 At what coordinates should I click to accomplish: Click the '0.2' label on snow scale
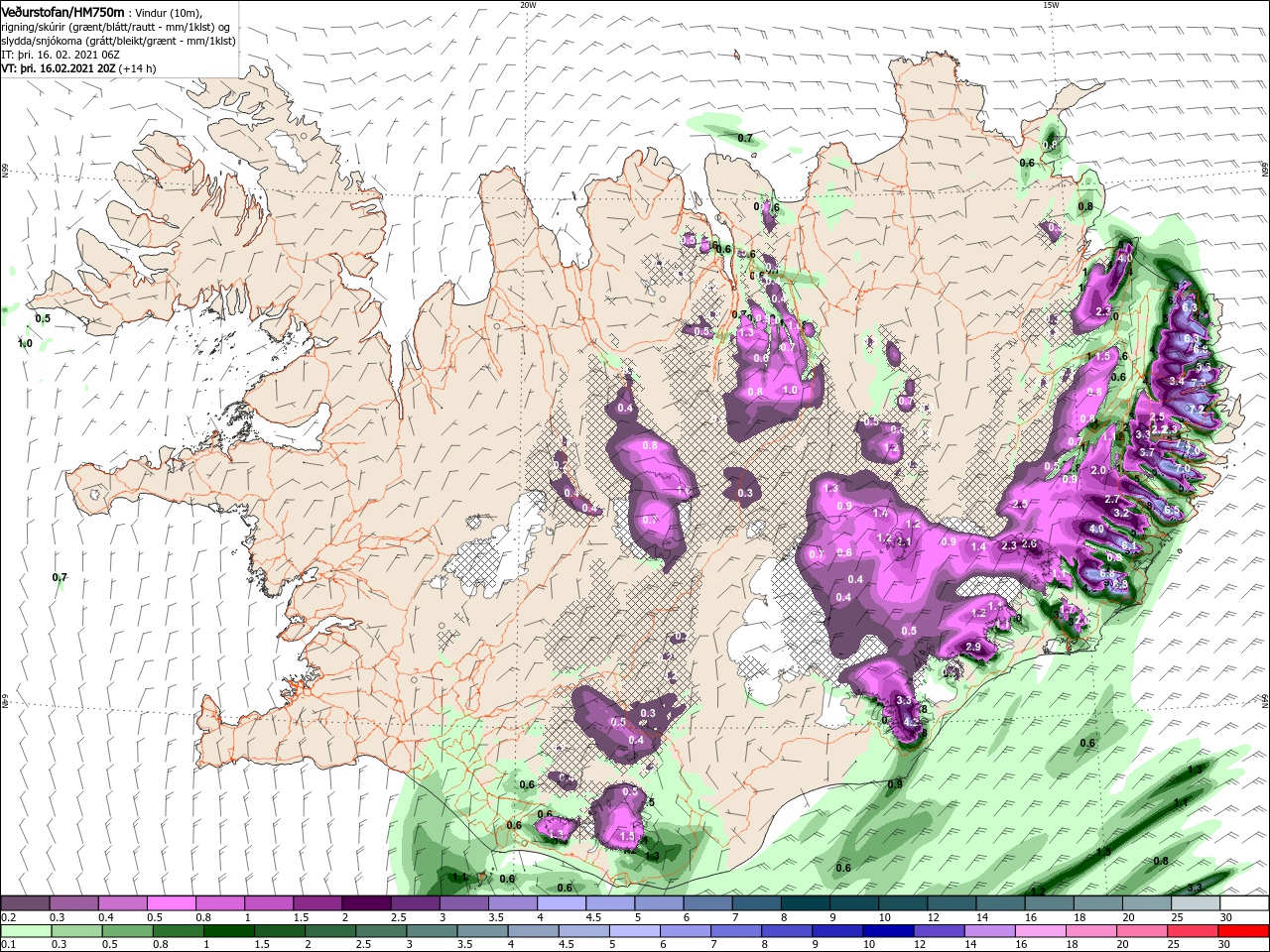(8, 917)
